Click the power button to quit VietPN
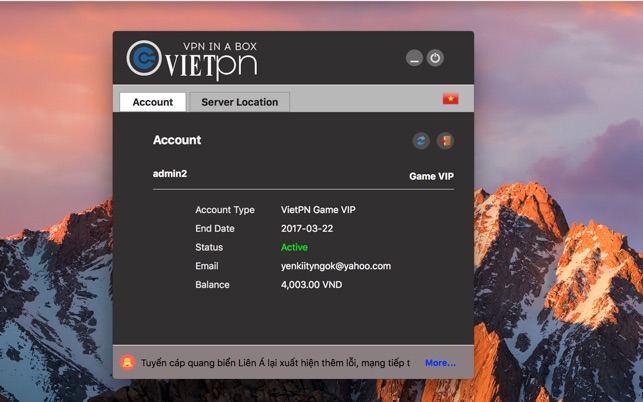 point(435,58)
